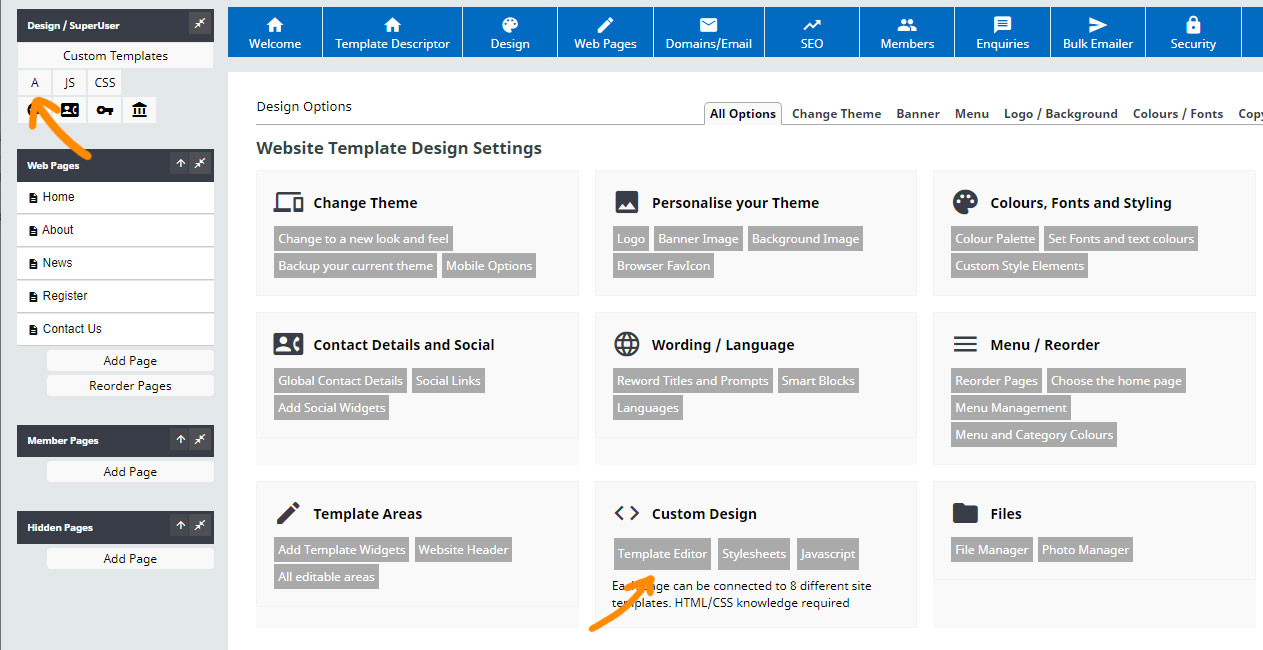Switch to the Change Theme tab
The width and height of the screenshot is (1263, 650).
(836, 114)
